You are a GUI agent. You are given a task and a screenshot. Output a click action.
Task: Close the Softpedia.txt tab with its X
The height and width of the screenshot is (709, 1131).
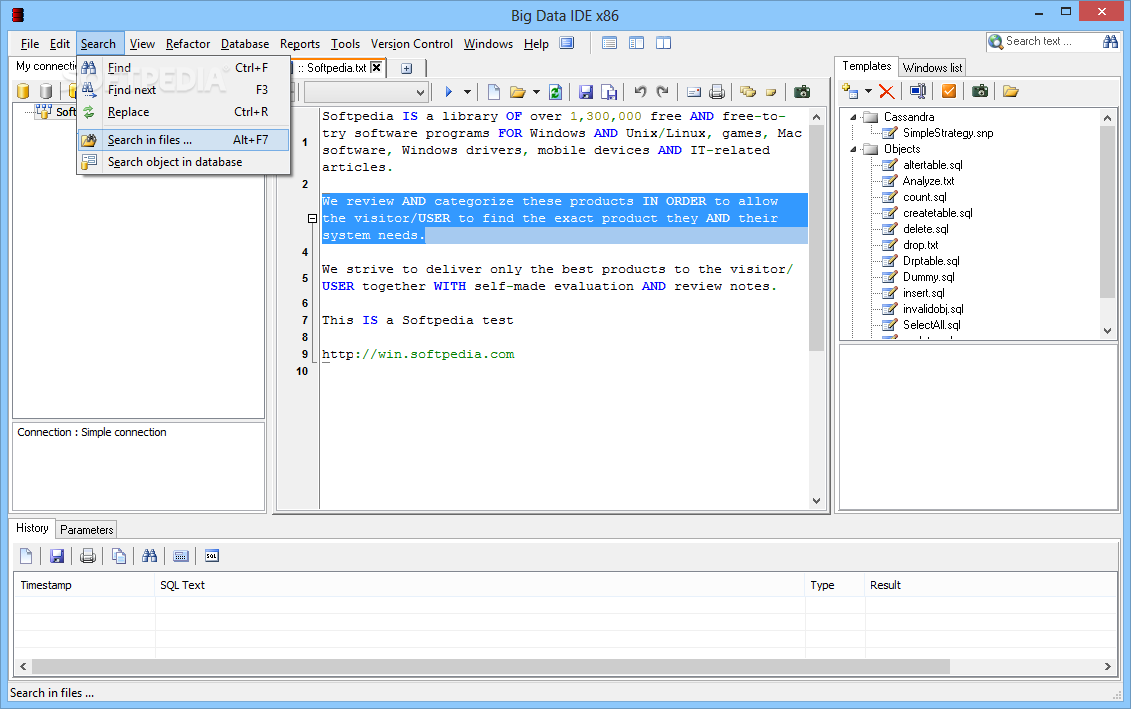click(x=376, y=68)
